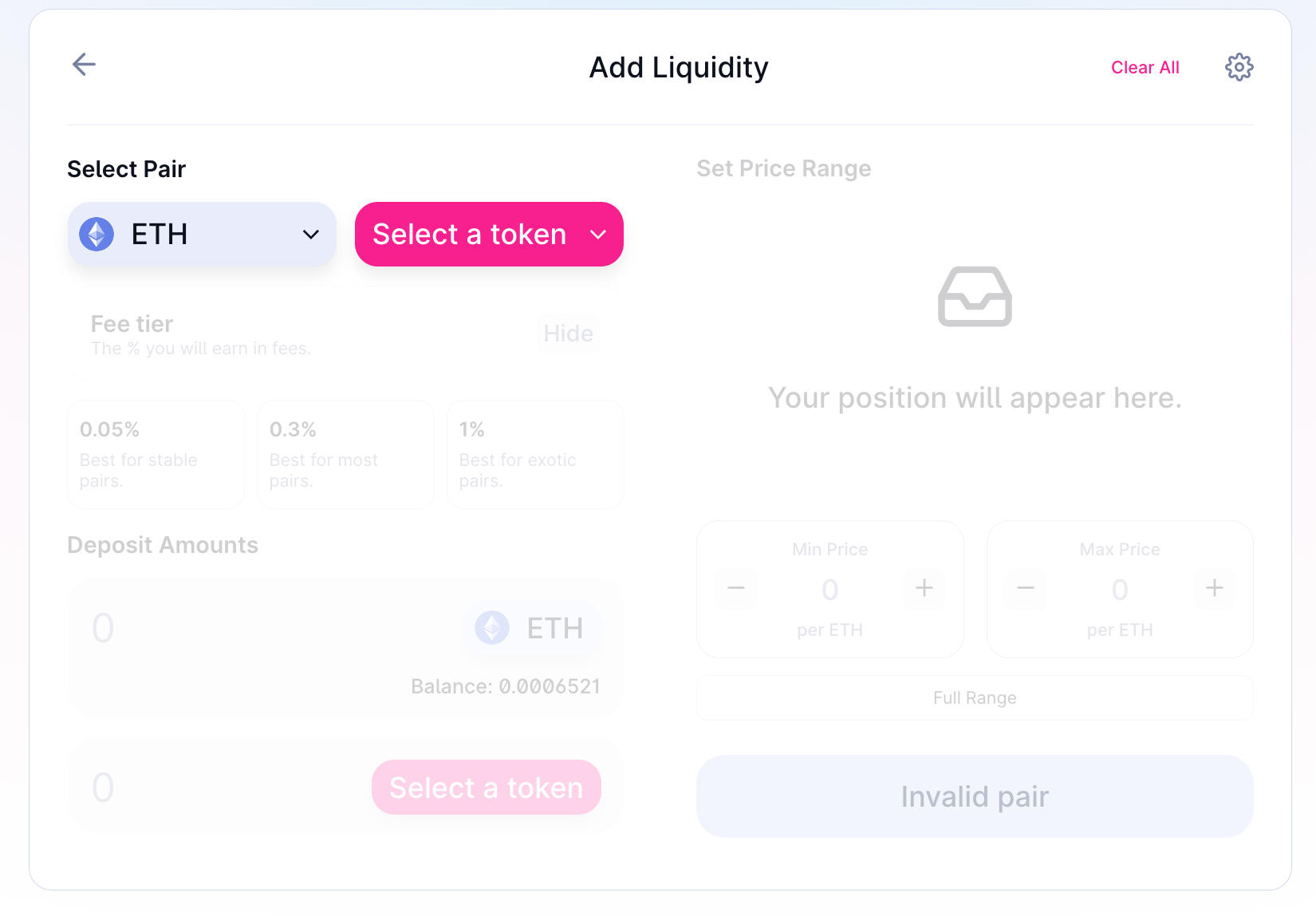Hide the fee tier section
Screen dimensions: 1316x916
click(568, 334)
